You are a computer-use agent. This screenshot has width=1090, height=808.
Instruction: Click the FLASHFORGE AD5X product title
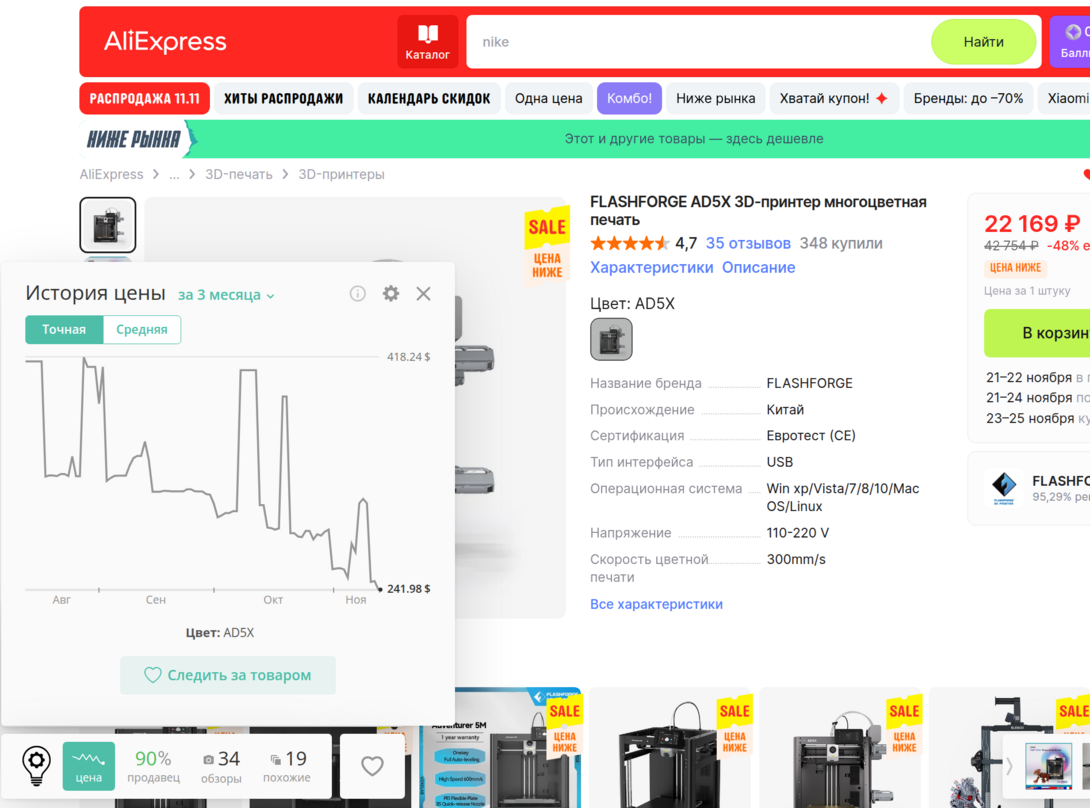[x=758, y=211]
